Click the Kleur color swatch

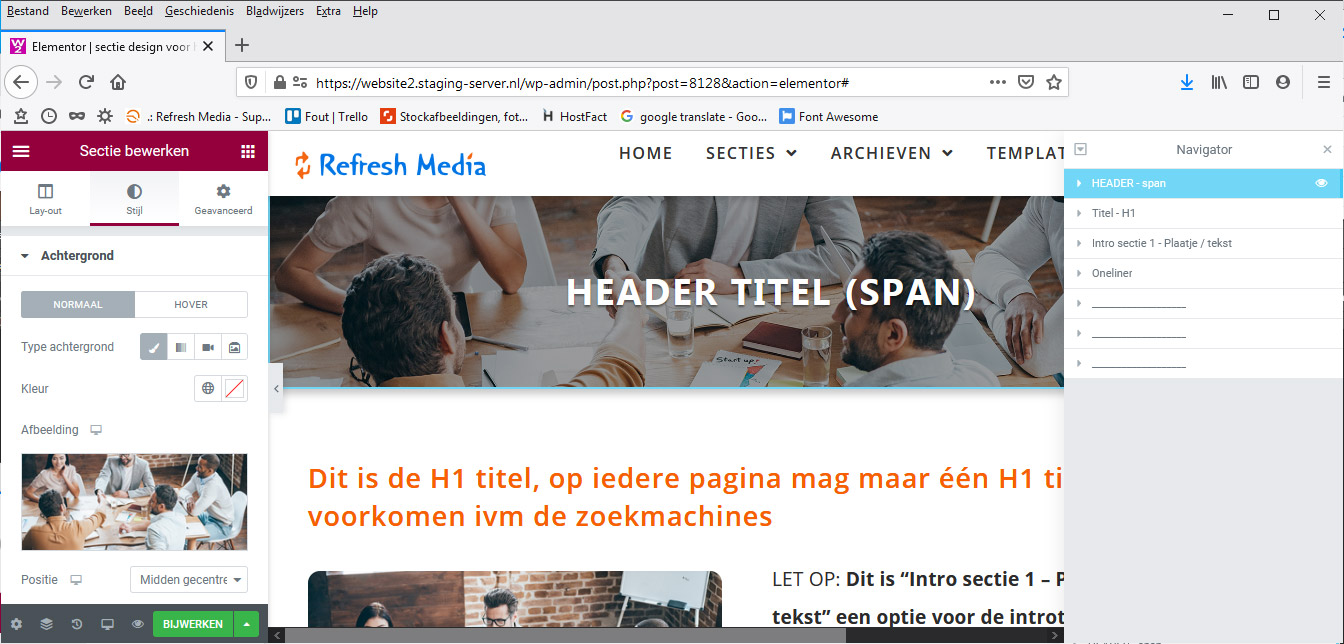[x=235, y=389]
